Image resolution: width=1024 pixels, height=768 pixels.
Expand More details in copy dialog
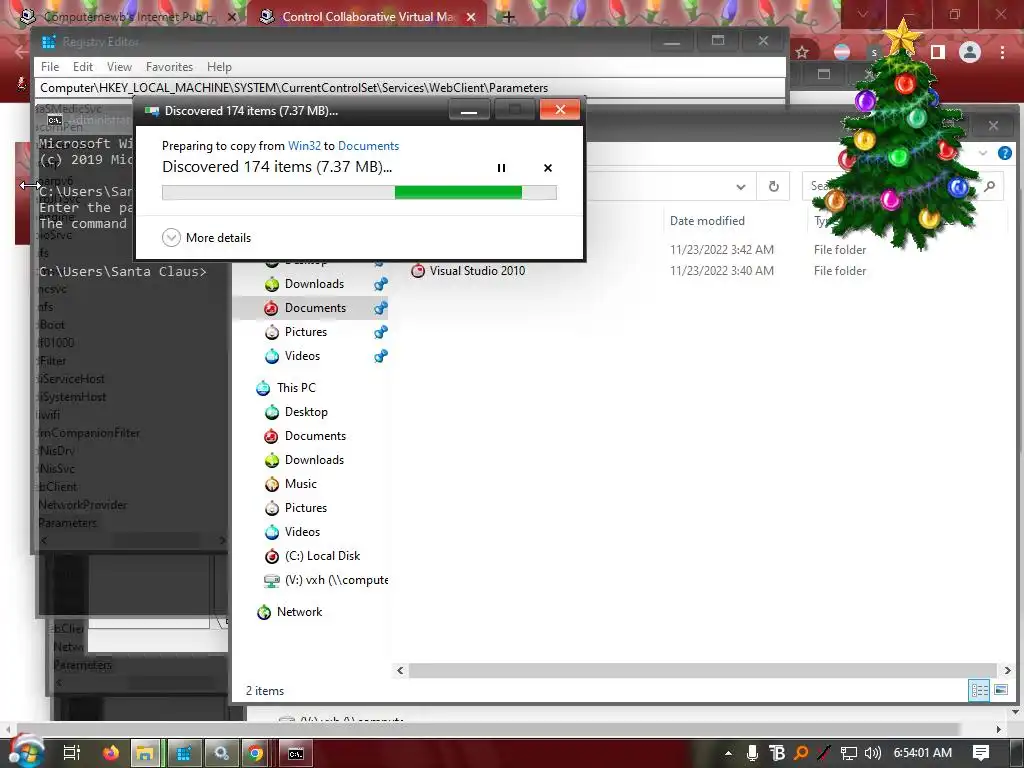(206, 238)
